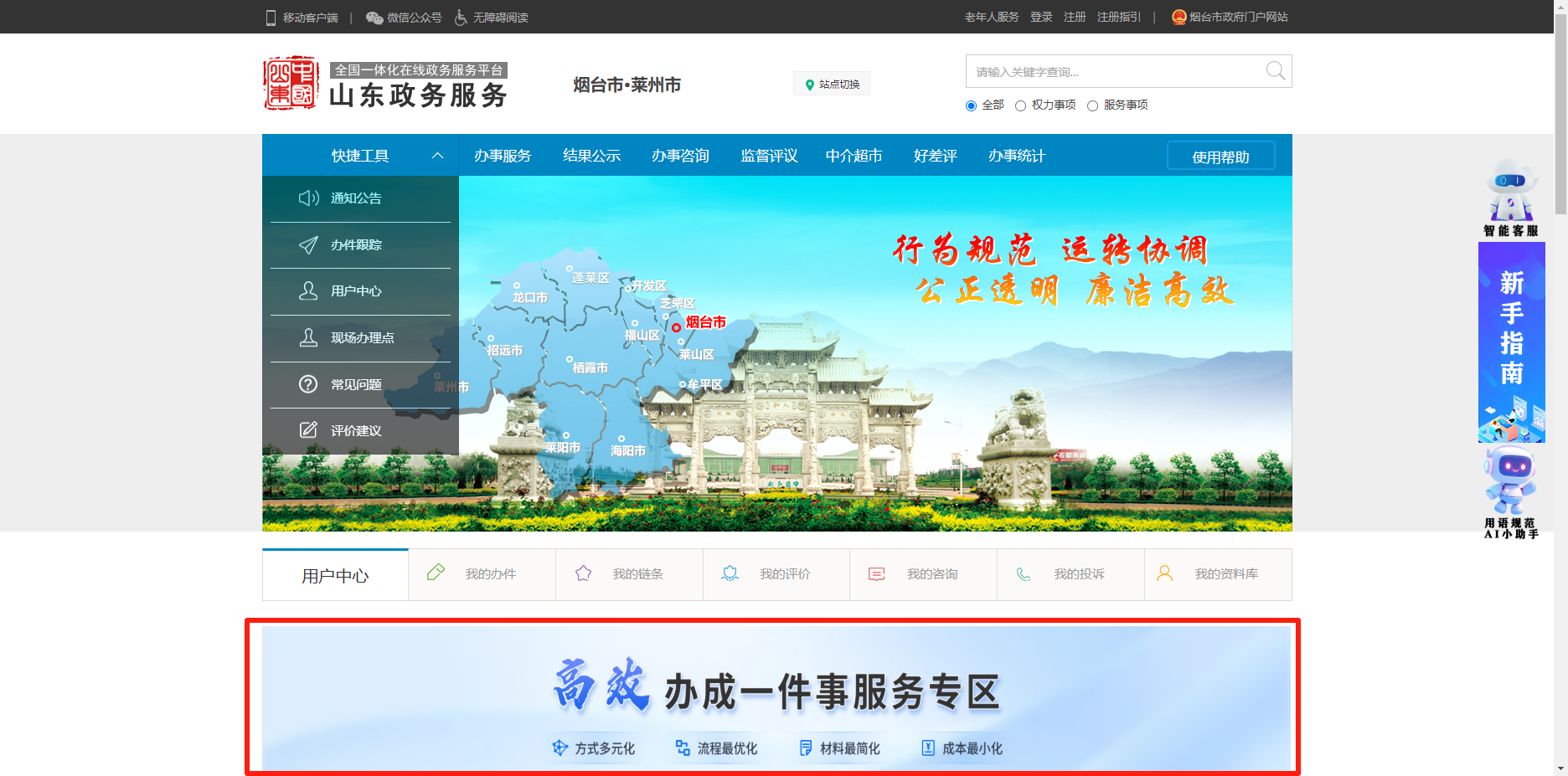Click the keyword search input field

(1114, 72)
